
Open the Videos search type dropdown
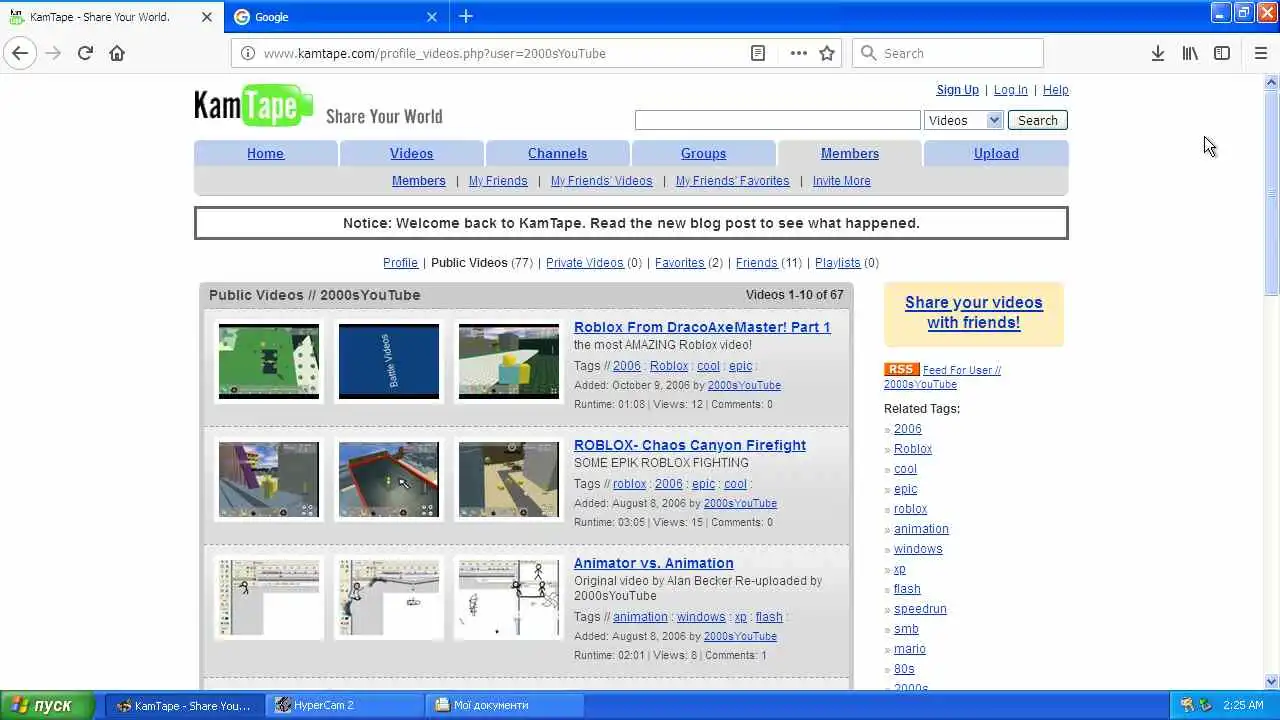click(963, 120)
